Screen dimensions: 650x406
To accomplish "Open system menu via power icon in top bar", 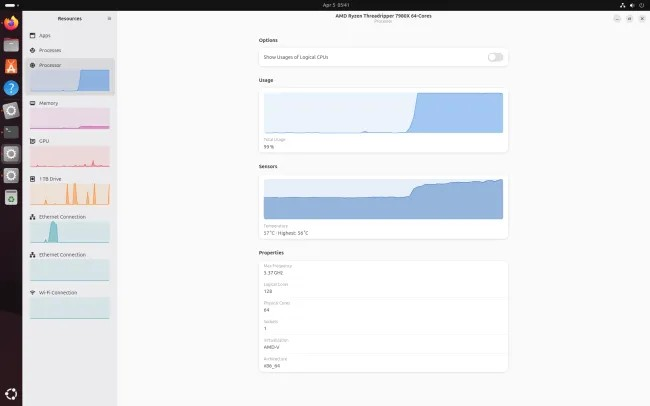I will [641, 4].
